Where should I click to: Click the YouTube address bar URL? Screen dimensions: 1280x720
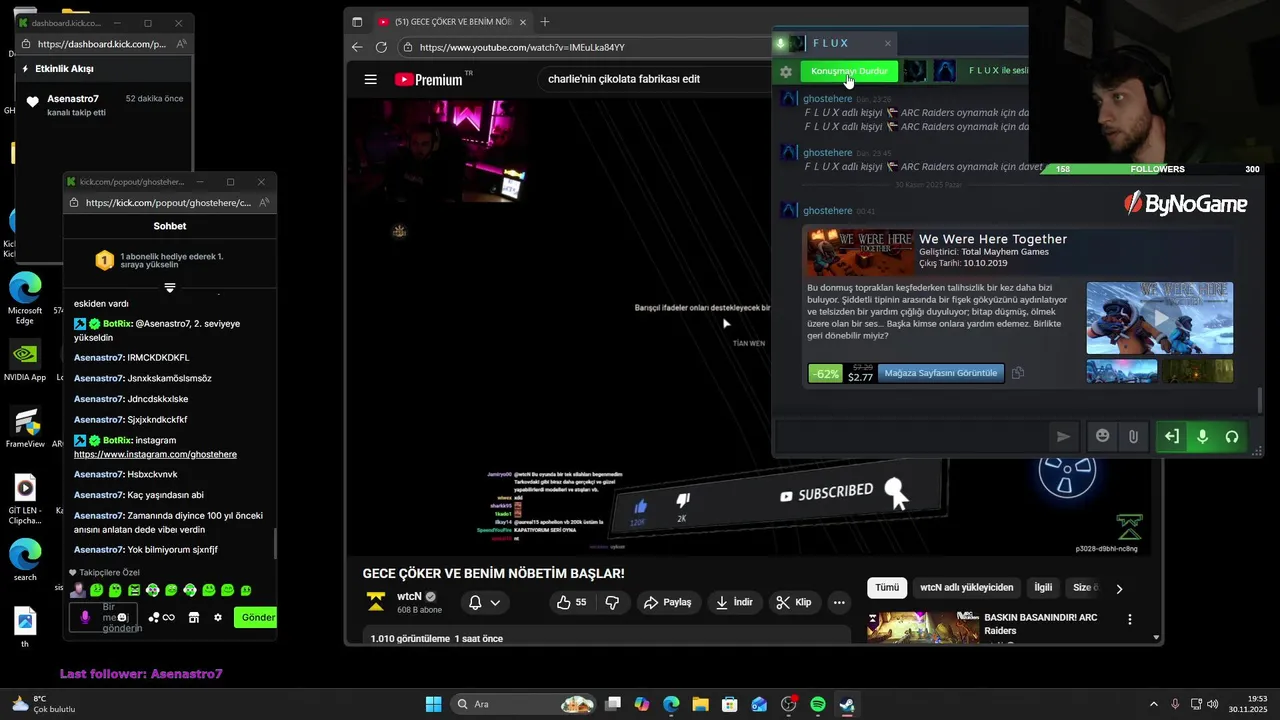click(x=522, y=47)
